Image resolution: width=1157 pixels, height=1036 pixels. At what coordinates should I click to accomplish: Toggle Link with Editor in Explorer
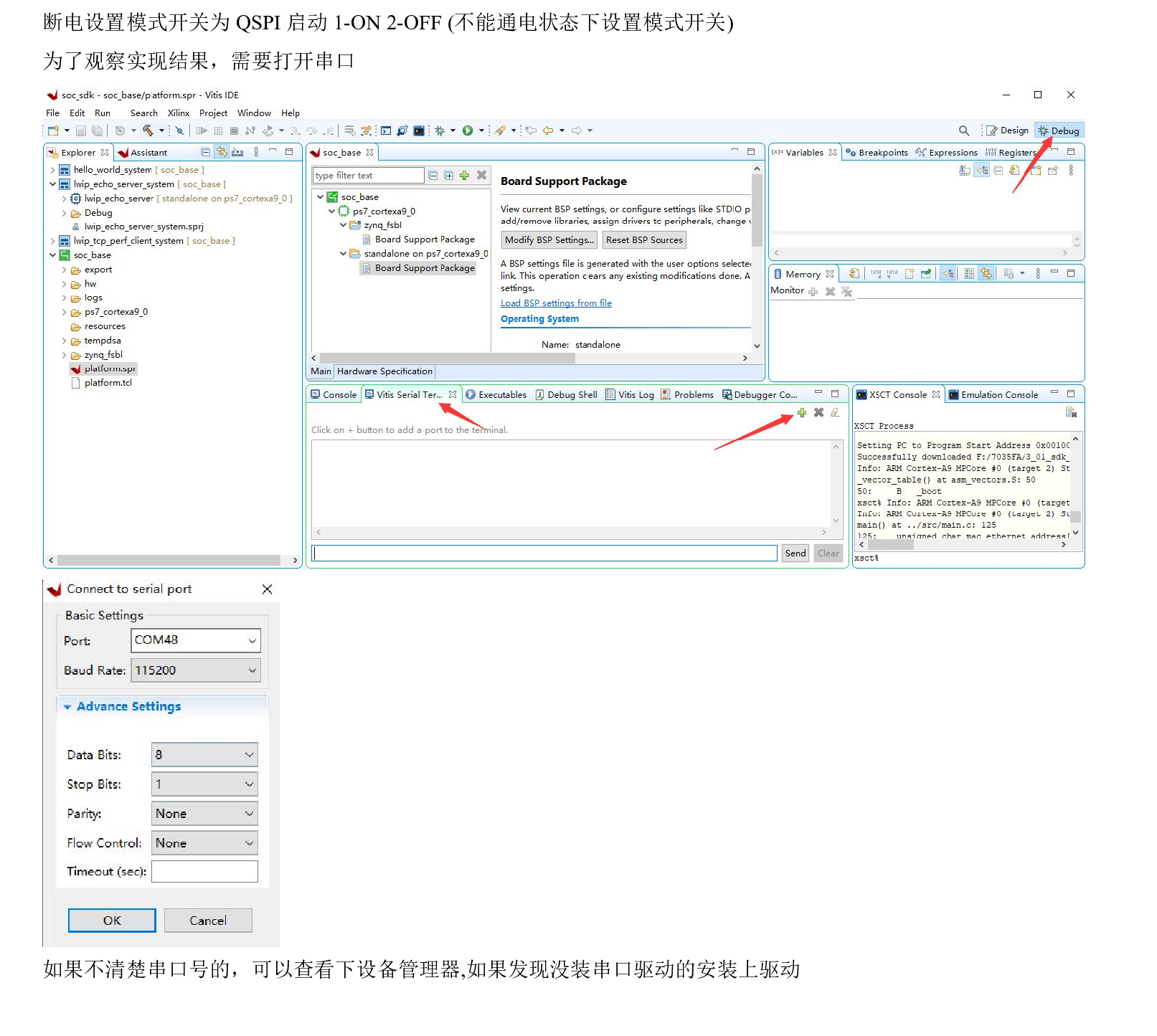(222, 152)
